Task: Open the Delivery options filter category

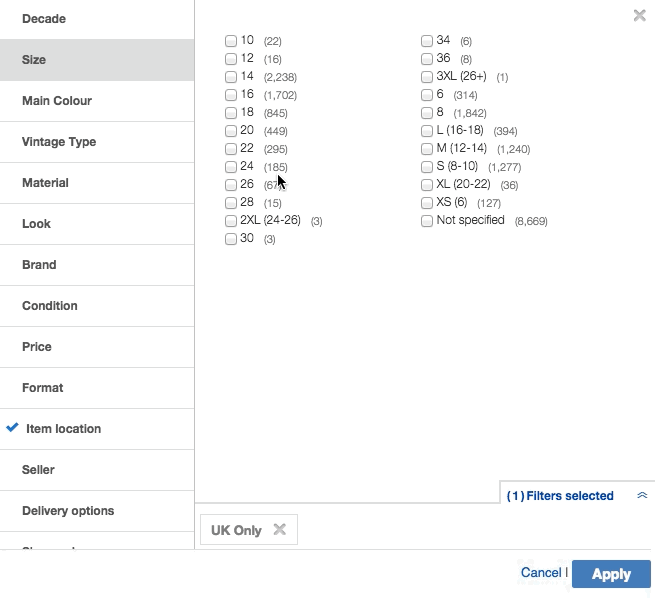Action: click(97, 510)
